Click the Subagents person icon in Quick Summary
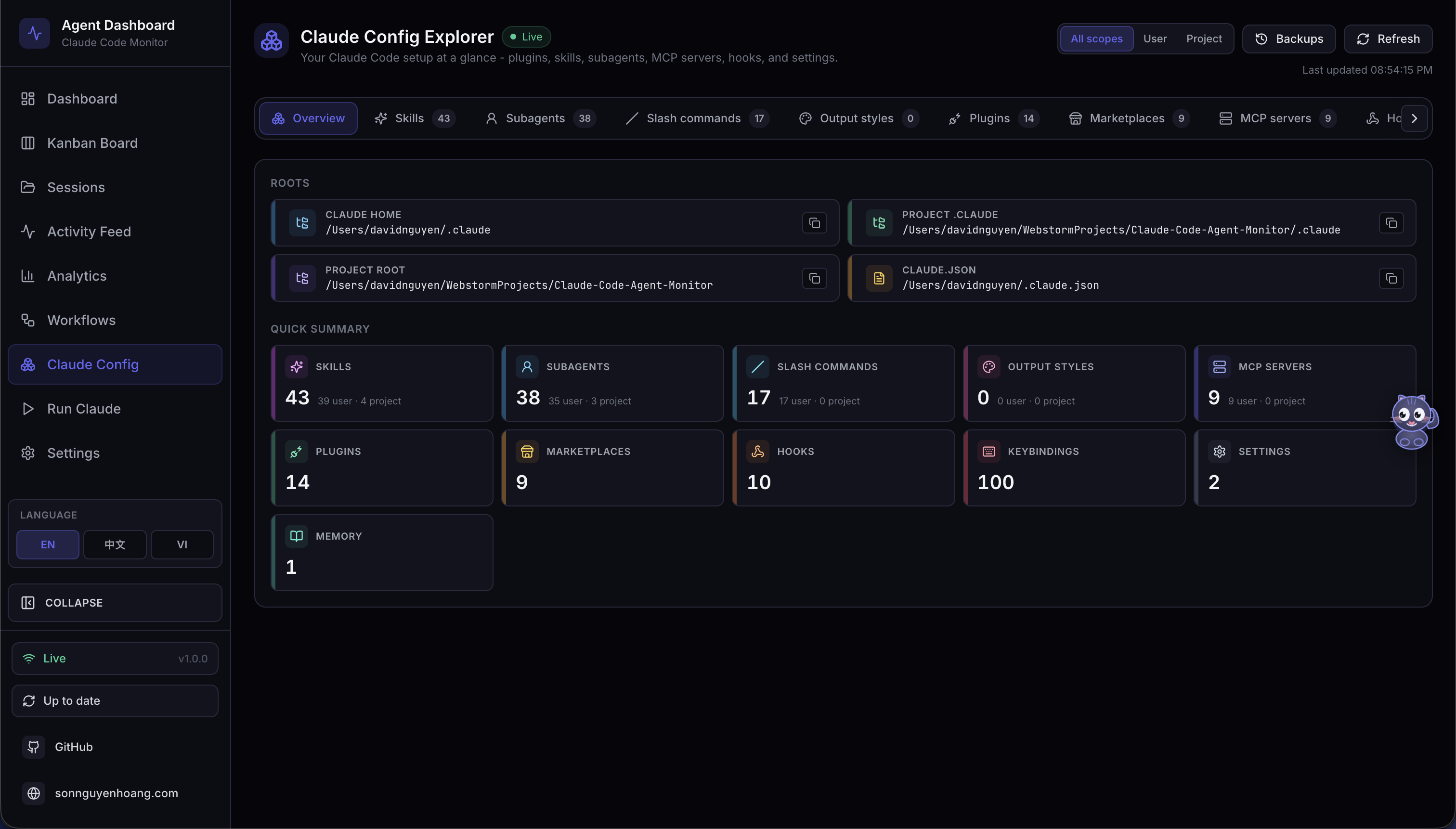1456x829 pixels. click(x=527, y=367)
